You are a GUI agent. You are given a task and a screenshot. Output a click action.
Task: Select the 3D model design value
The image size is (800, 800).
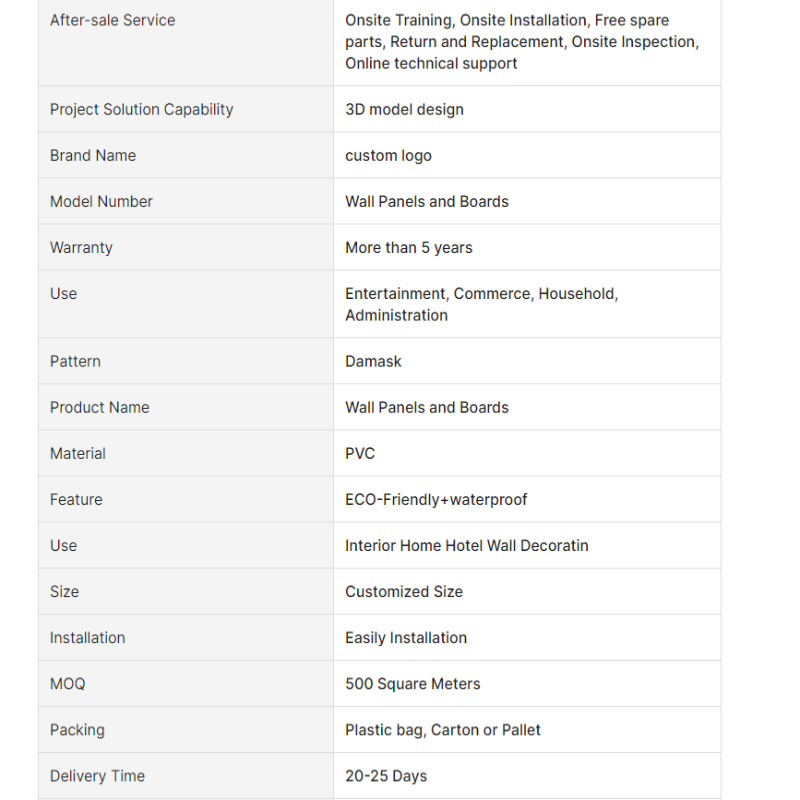[x=404, y=109]
